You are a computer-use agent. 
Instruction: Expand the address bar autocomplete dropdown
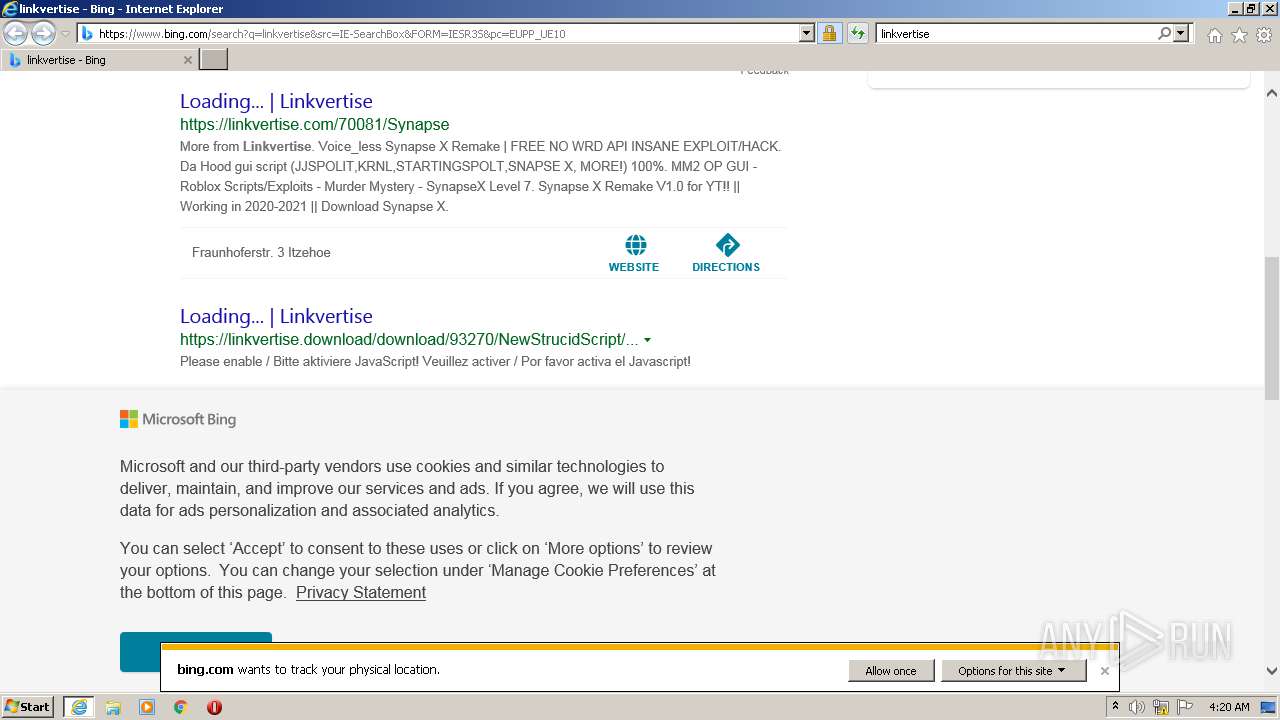point(807,33)
